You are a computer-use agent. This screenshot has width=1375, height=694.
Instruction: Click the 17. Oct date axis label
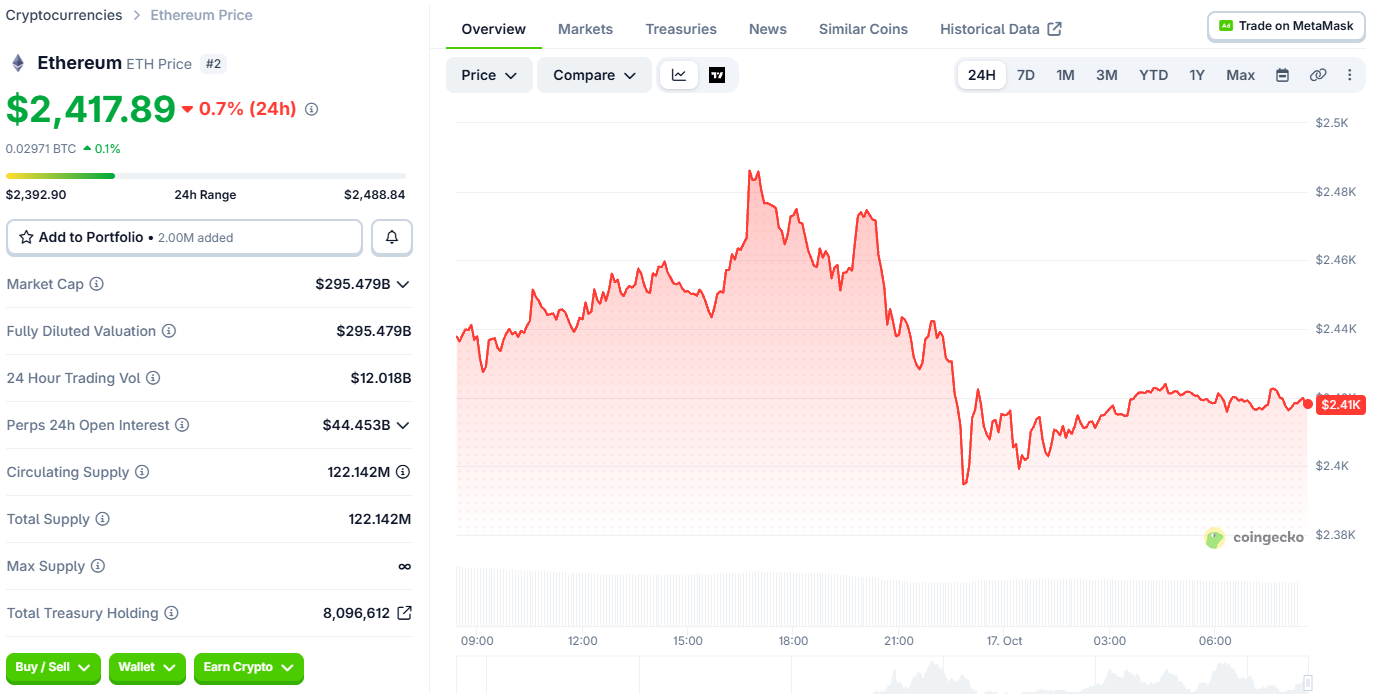click(1003, 640)
